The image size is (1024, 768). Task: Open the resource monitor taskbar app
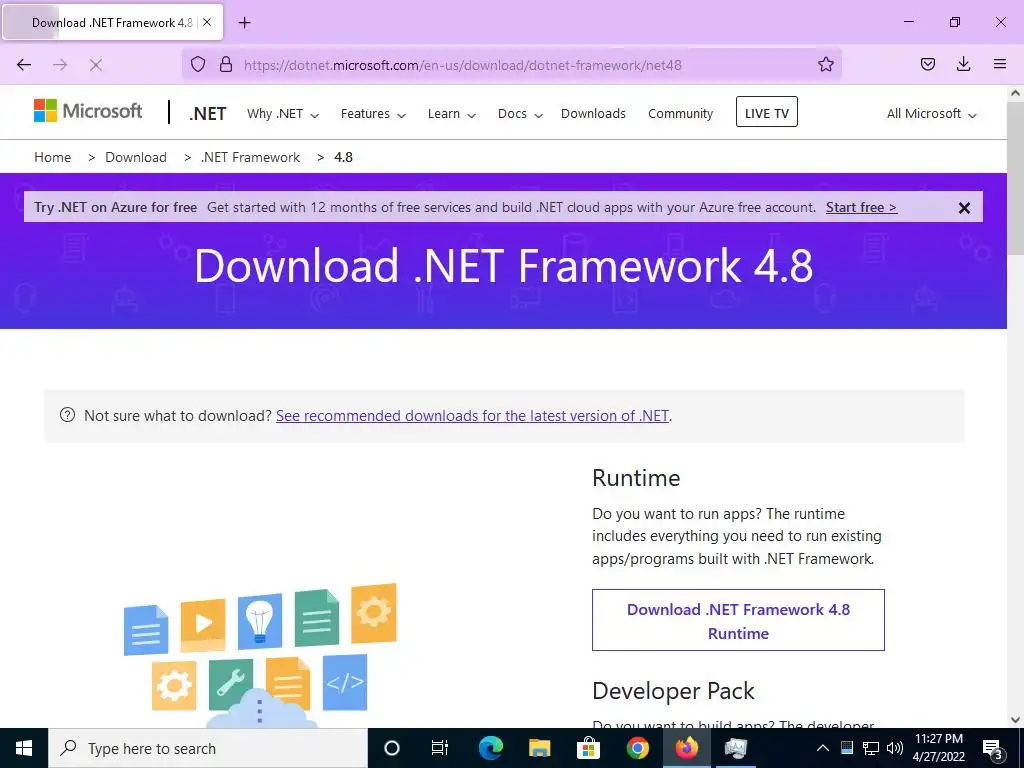pyautogui.click(x=735, y=748)
